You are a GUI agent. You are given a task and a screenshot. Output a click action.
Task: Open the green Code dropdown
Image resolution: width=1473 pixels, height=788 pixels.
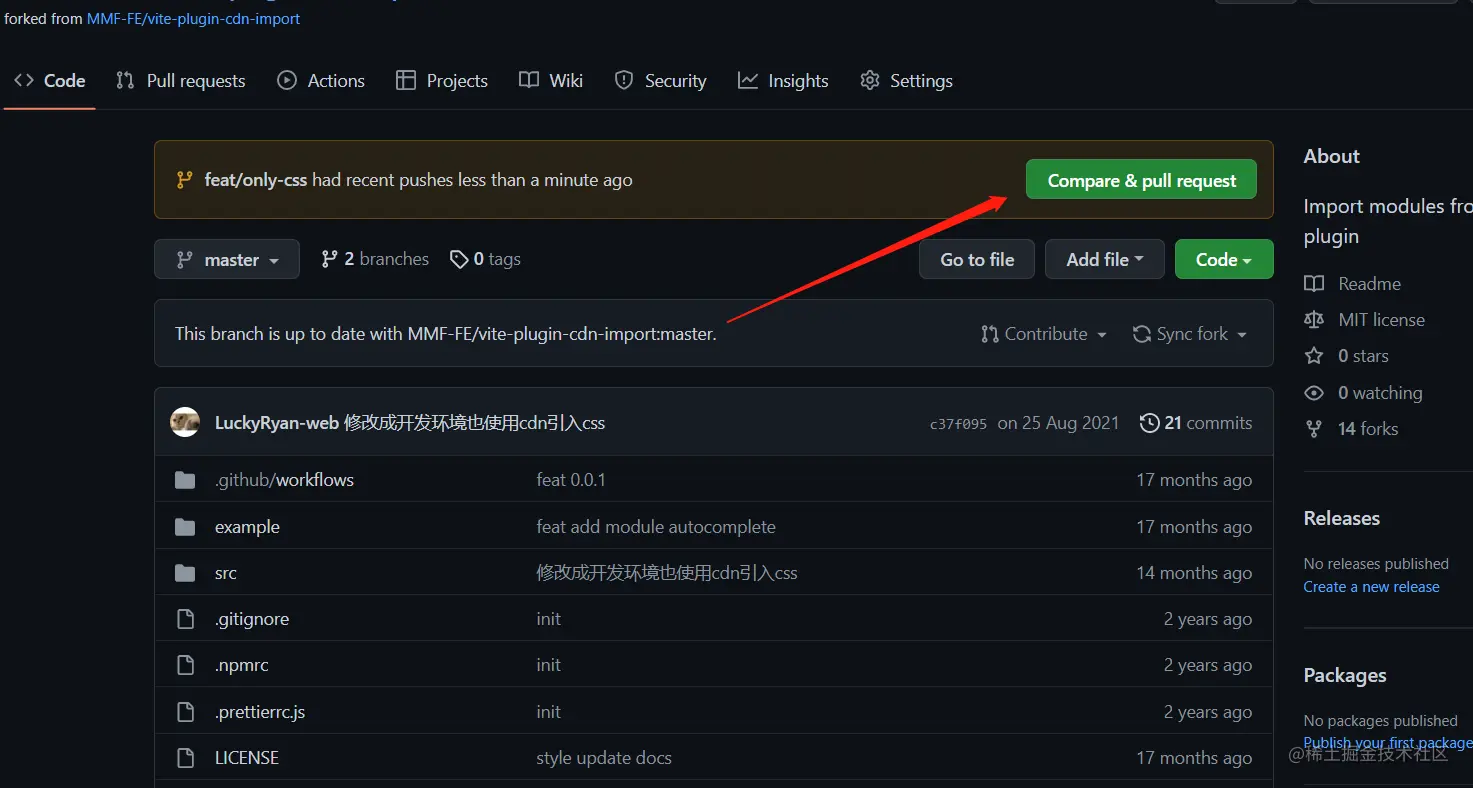pyautogui.click(x=1224, y=259)
